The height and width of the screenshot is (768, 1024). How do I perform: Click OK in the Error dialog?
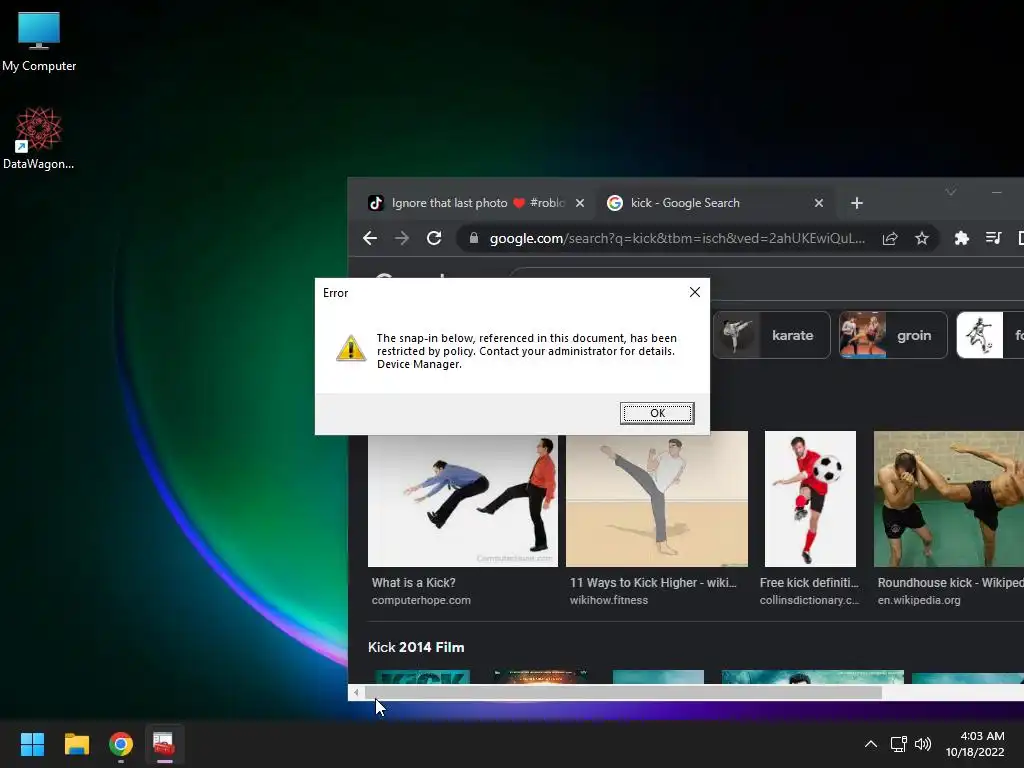click(x=657, y=413)
